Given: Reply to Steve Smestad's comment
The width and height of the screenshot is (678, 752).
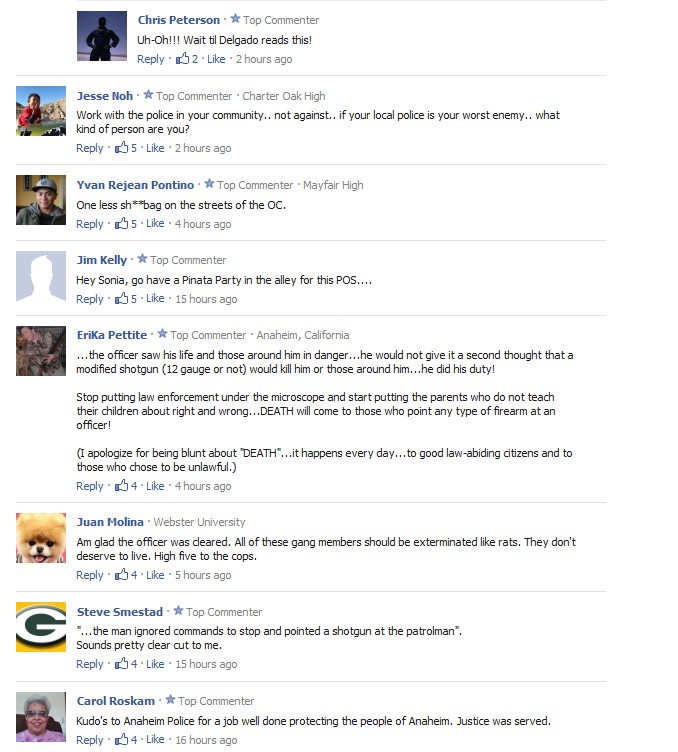Looking at the screenshot, I should click(x=90, y=664).
